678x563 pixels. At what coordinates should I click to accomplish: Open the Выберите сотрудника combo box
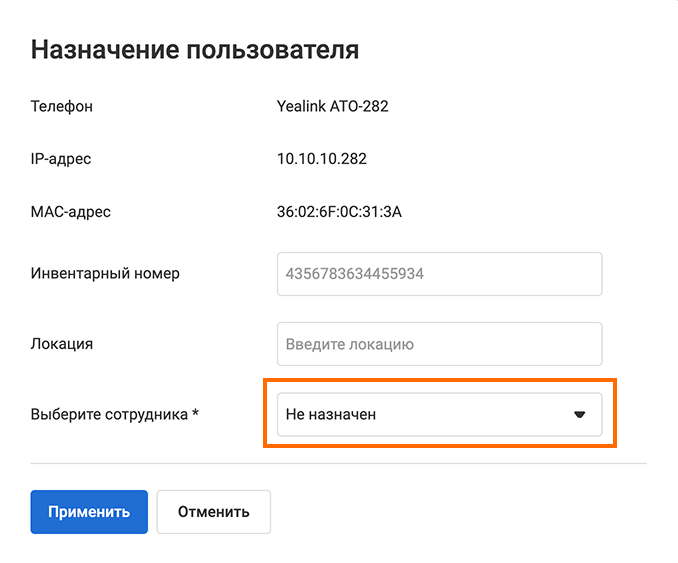[439, 414]
